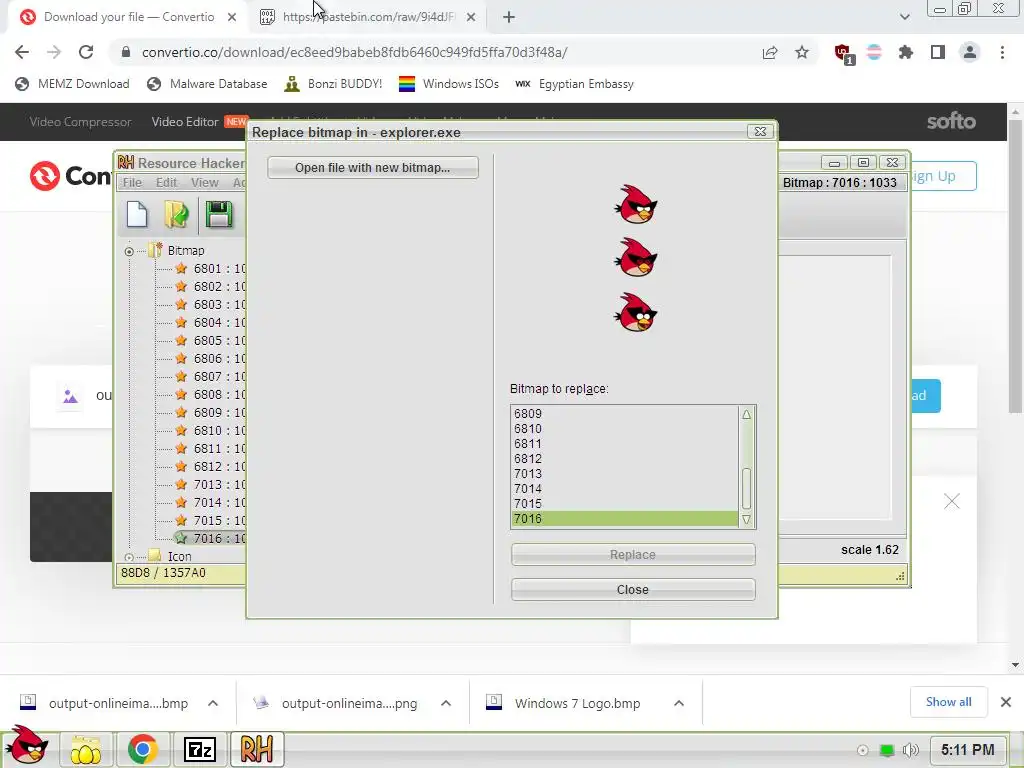
Task: Click share page icon in address bar
Action: click(x=770, y=53)
